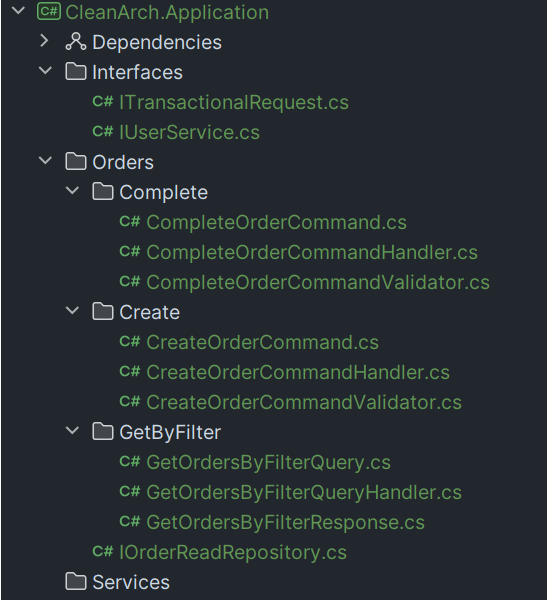Click the Orders folder icon
The image size is (550, 600).
[x=76, y=161]
